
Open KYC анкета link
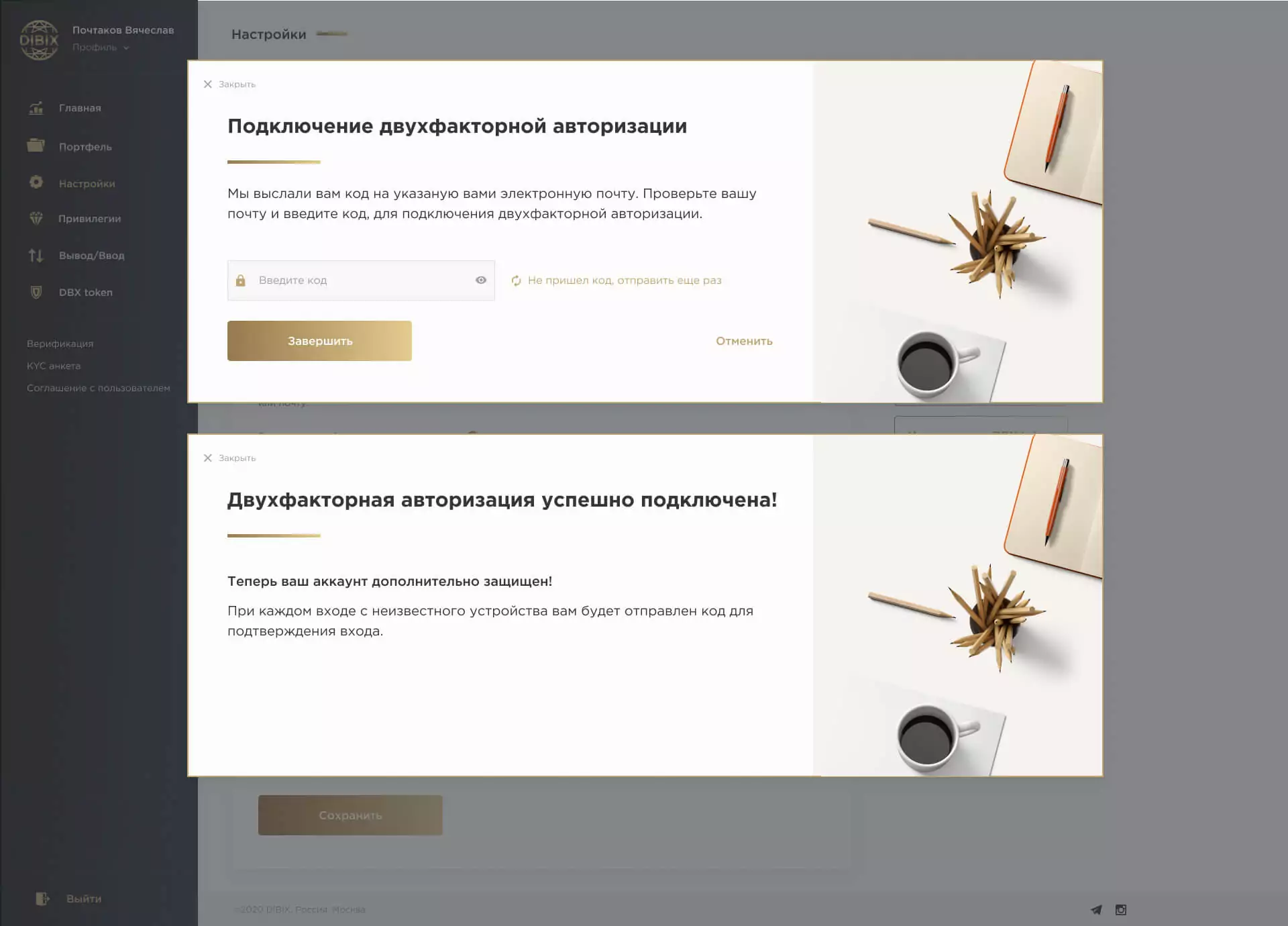point(54,366)
